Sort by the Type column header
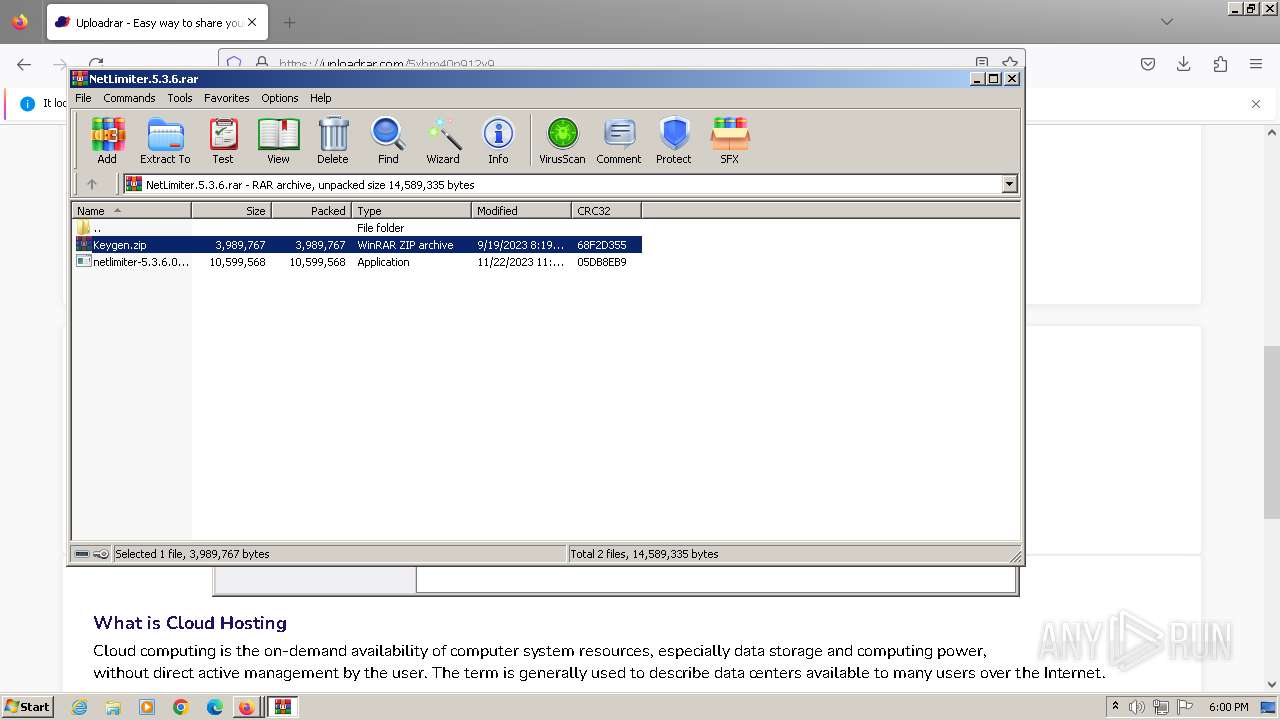 (411, 211)
